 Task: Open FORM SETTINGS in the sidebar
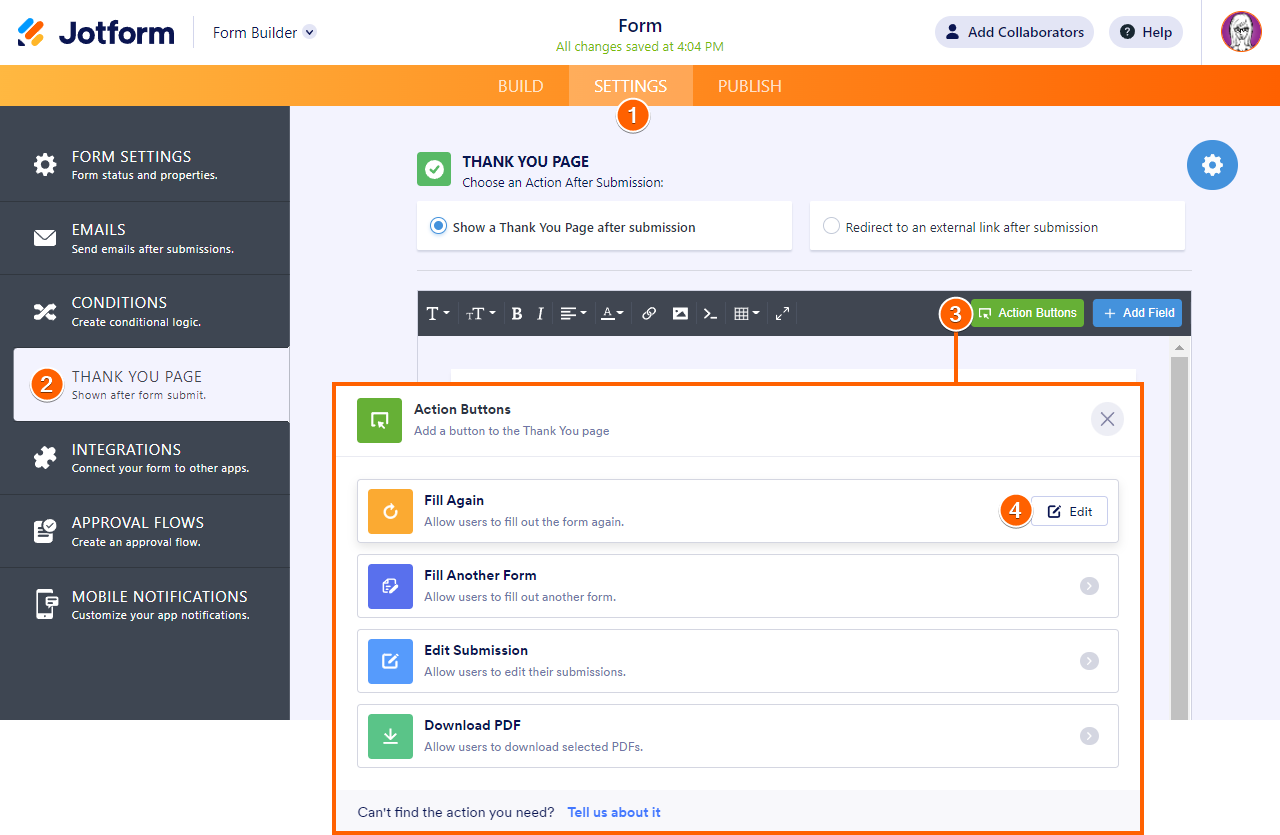145,165
